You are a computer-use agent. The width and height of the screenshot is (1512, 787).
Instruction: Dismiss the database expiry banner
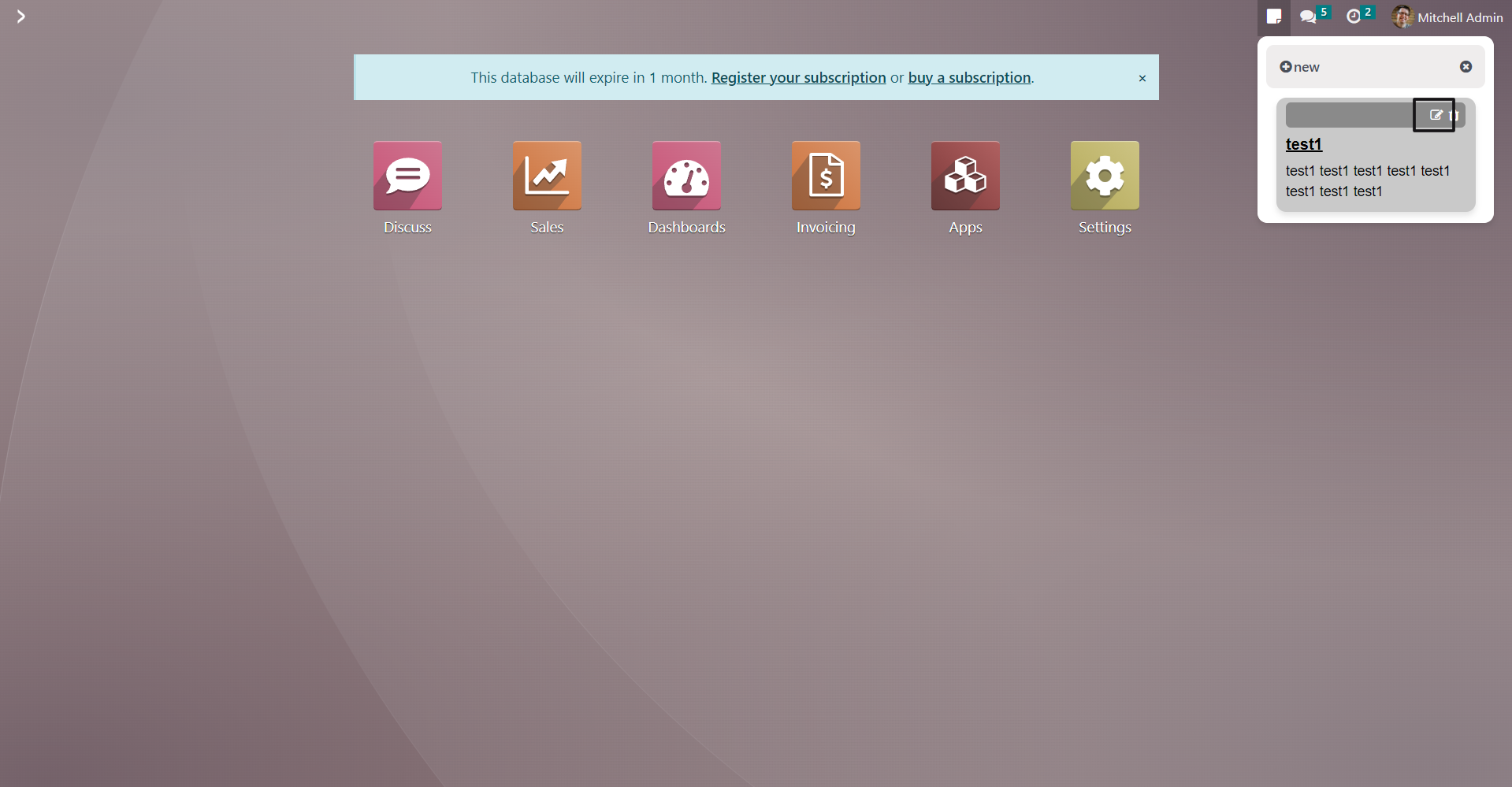pos(1142,78)
